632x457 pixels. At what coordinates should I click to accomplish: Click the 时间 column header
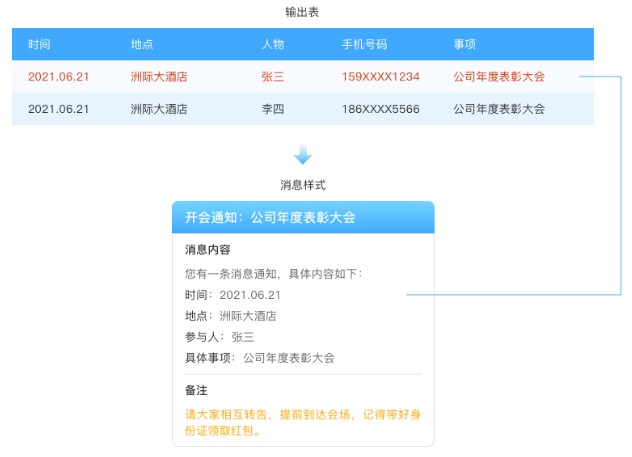click(x=40, y=45)
